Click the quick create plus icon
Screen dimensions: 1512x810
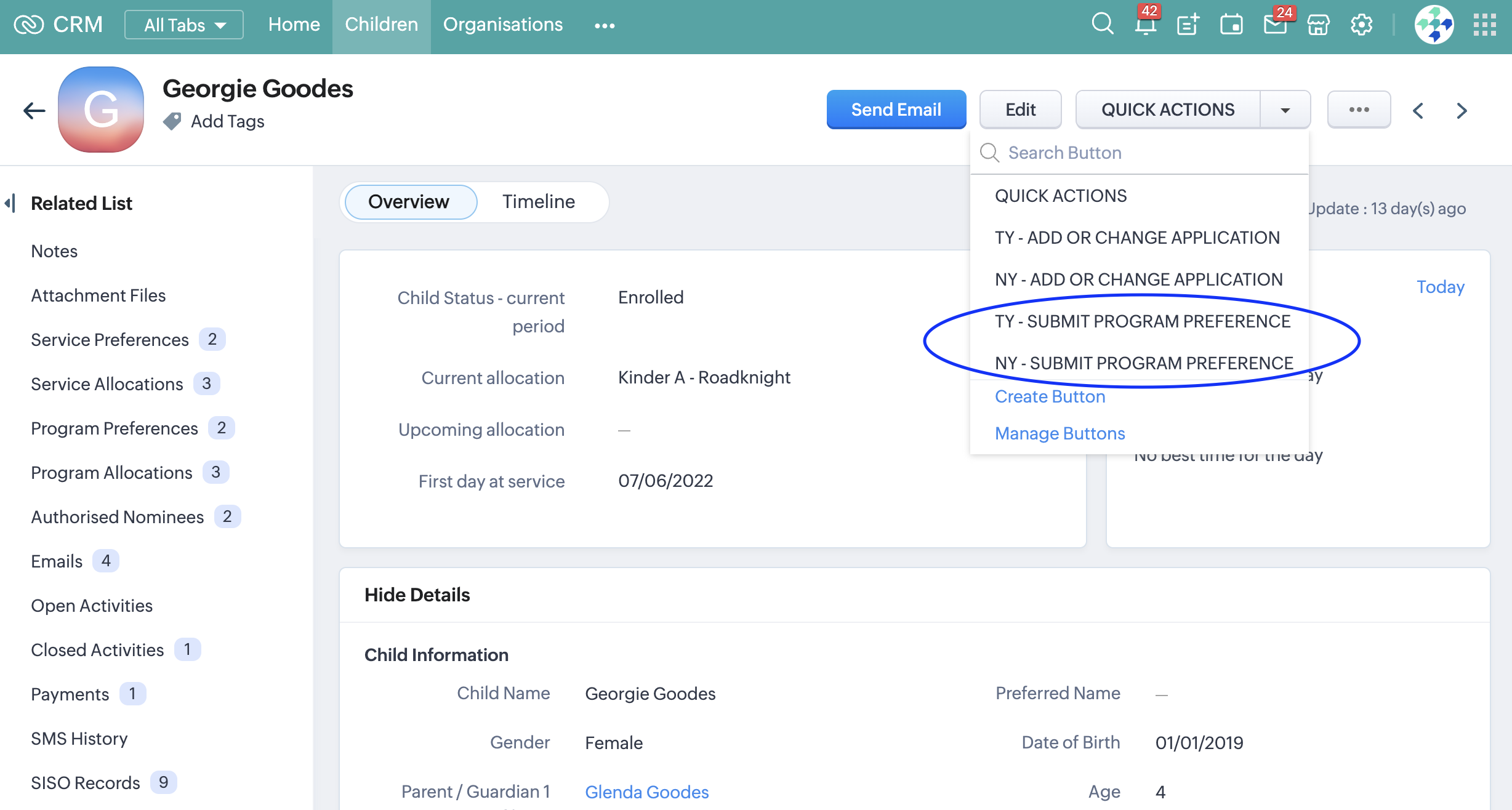[x=1188, y=25]
